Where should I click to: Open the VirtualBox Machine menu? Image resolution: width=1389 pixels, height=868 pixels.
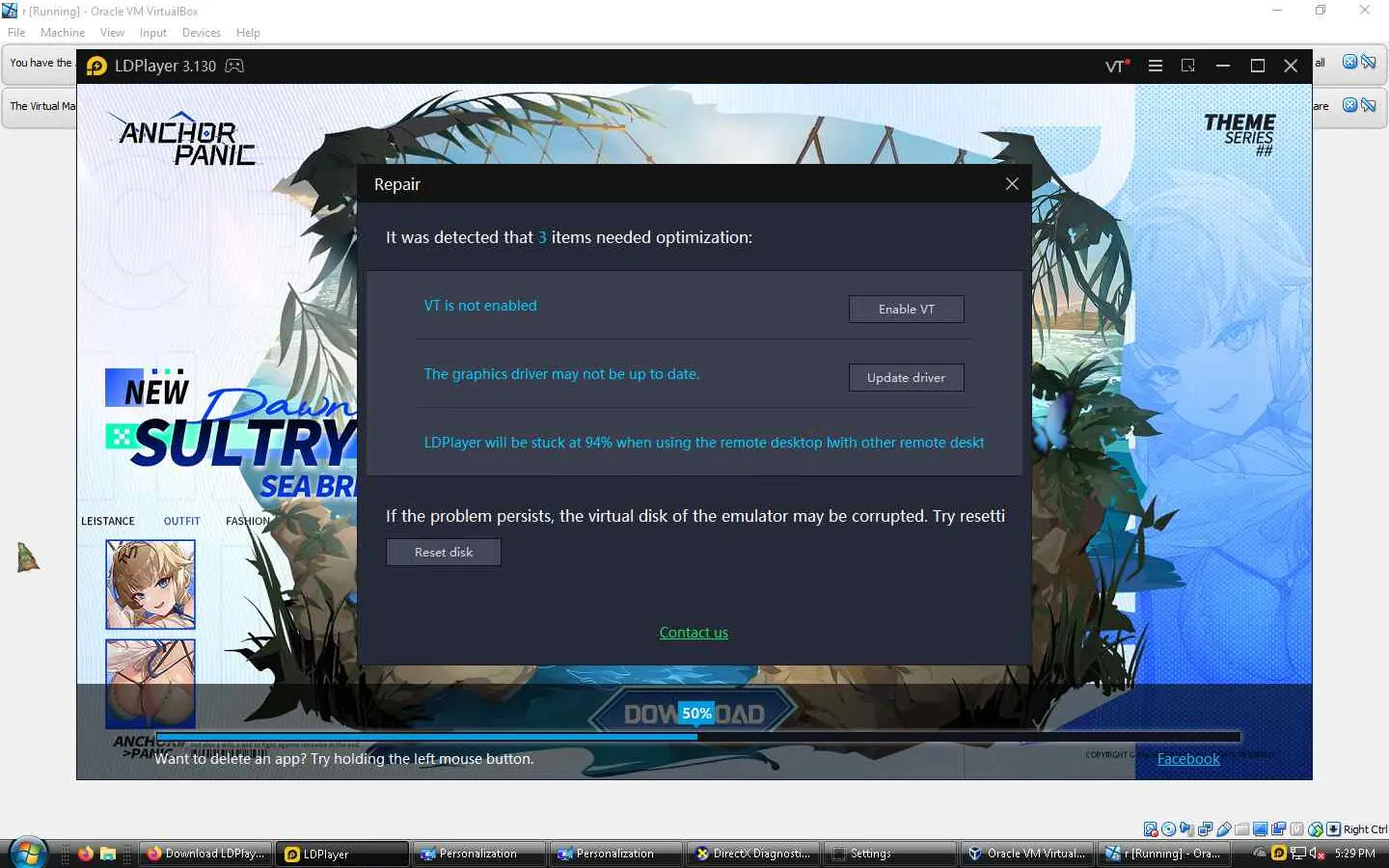tap(63, 33)
